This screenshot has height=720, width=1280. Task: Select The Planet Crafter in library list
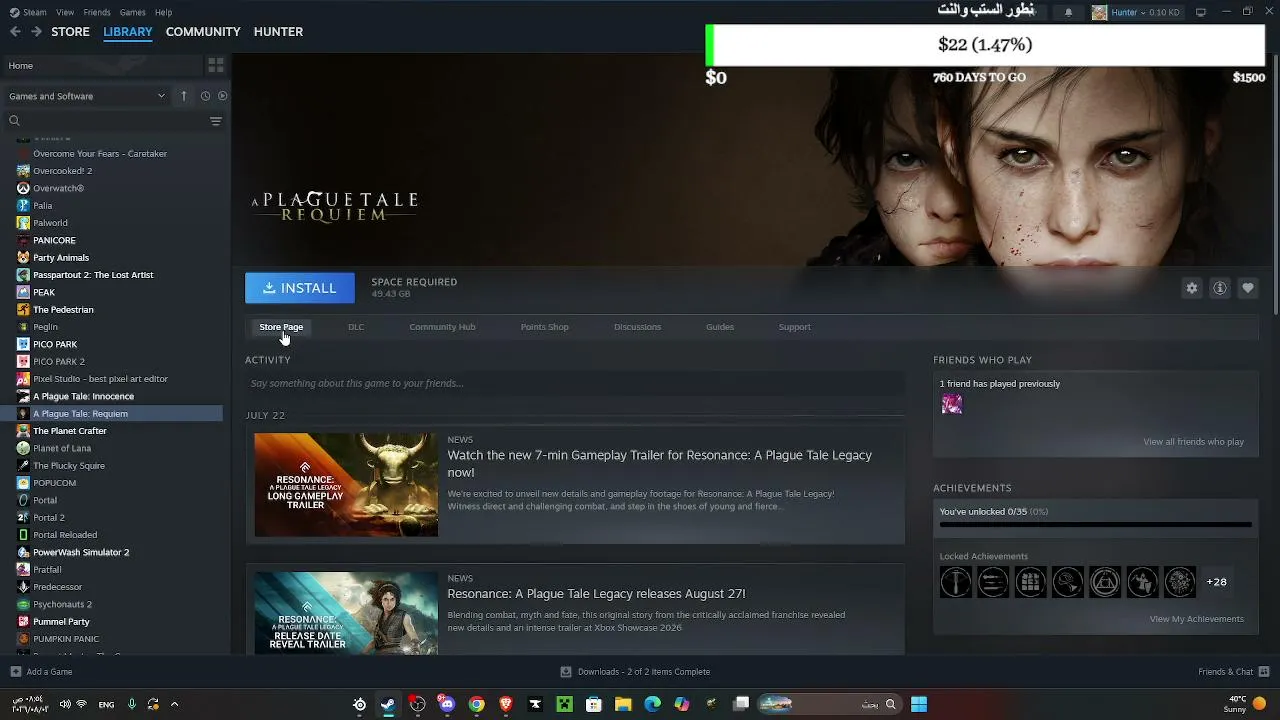(70, 431)
